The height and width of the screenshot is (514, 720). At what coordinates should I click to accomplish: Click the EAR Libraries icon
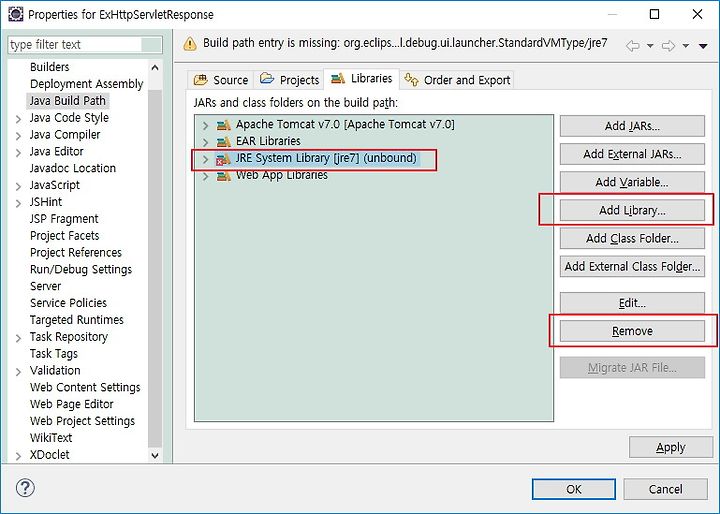(x=224, y=141)
